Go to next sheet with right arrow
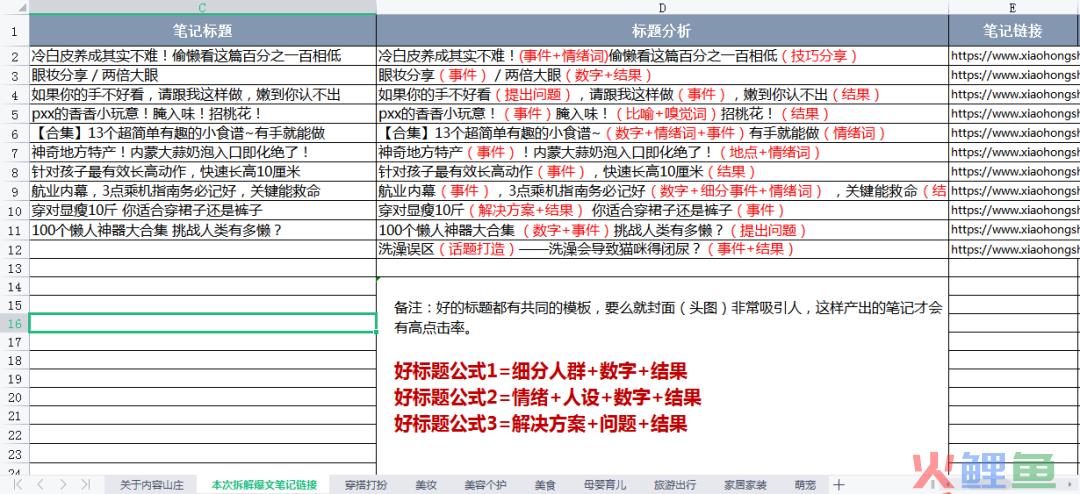 pos(64,485)
